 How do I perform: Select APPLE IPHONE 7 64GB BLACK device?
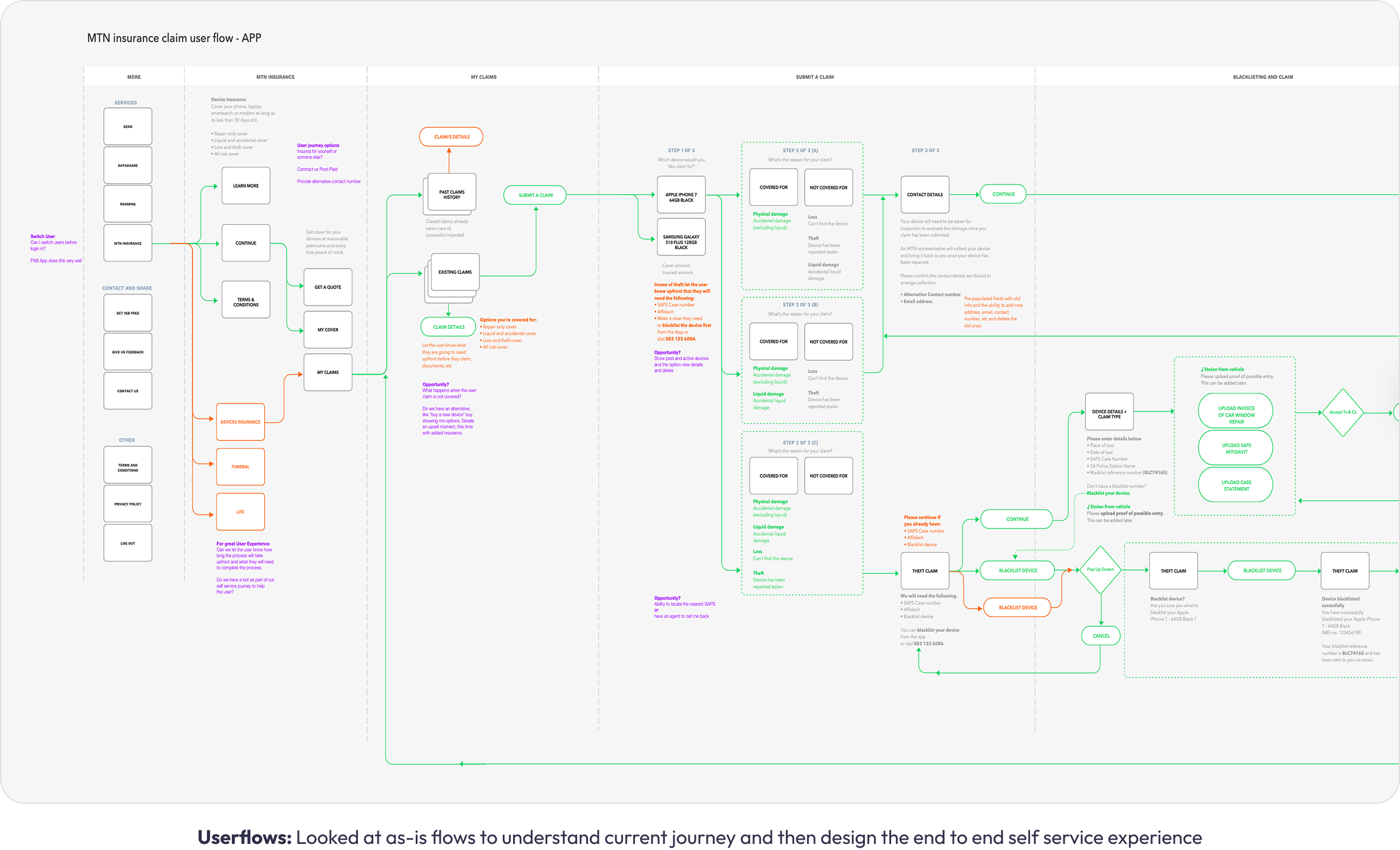(681, 195)
